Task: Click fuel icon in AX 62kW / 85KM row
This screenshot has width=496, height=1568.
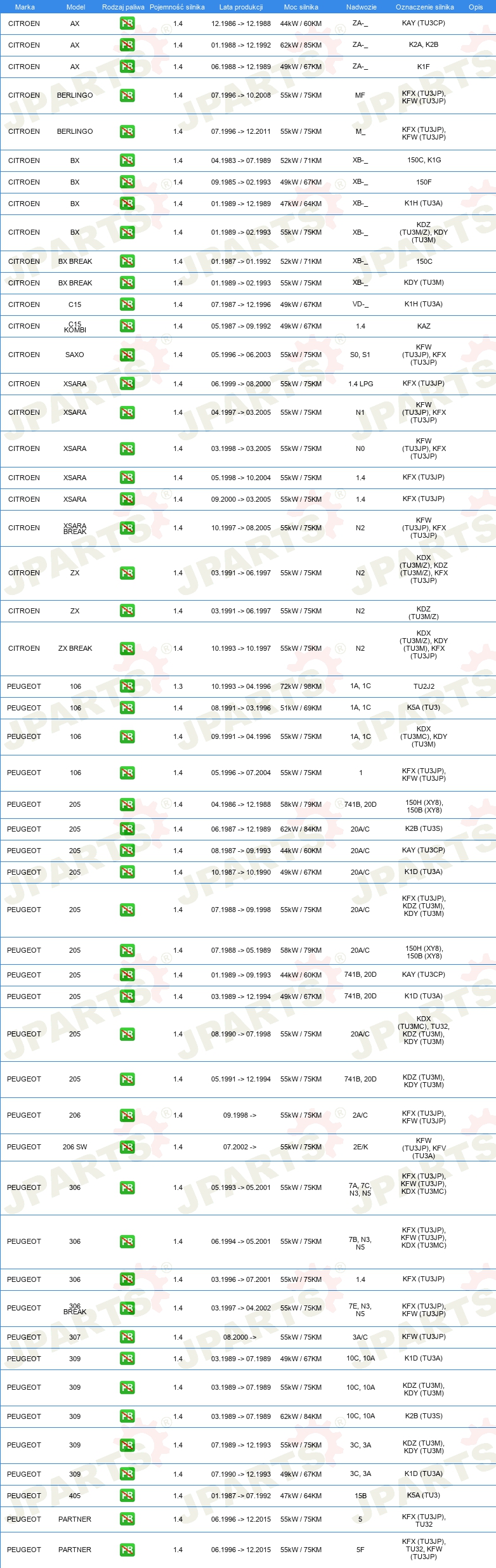Action: pos(127,46)
